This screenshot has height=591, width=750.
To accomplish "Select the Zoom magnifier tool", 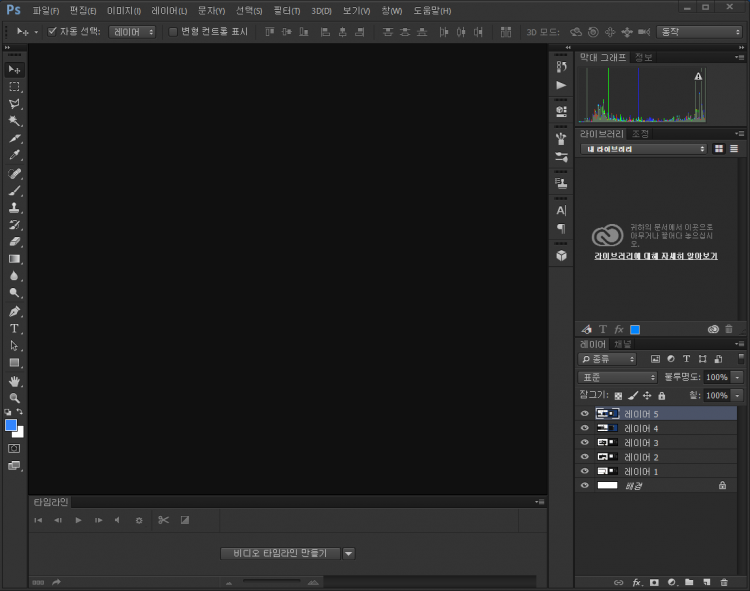I will pos(15,398).
